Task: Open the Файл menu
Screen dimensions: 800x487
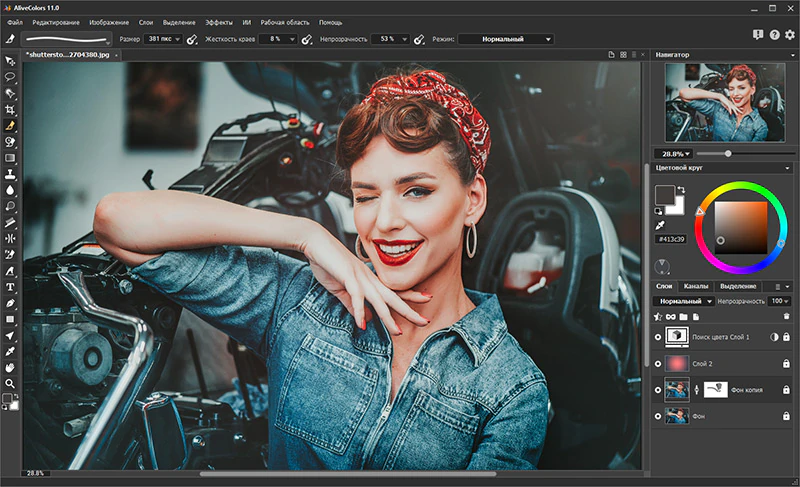Action: pos(15,22)
